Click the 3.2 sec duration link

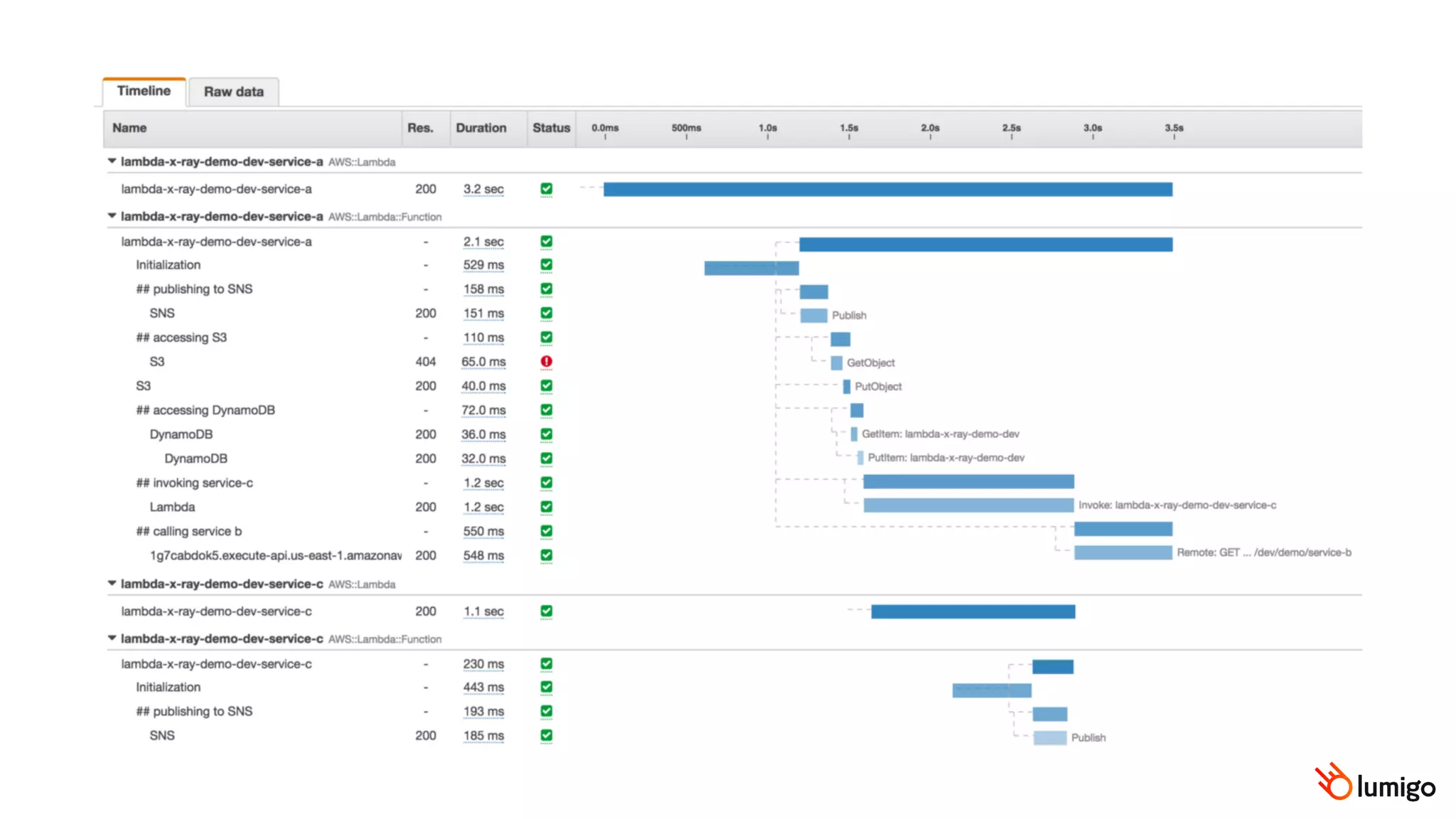pyautogui.click(x=483, y=189)
